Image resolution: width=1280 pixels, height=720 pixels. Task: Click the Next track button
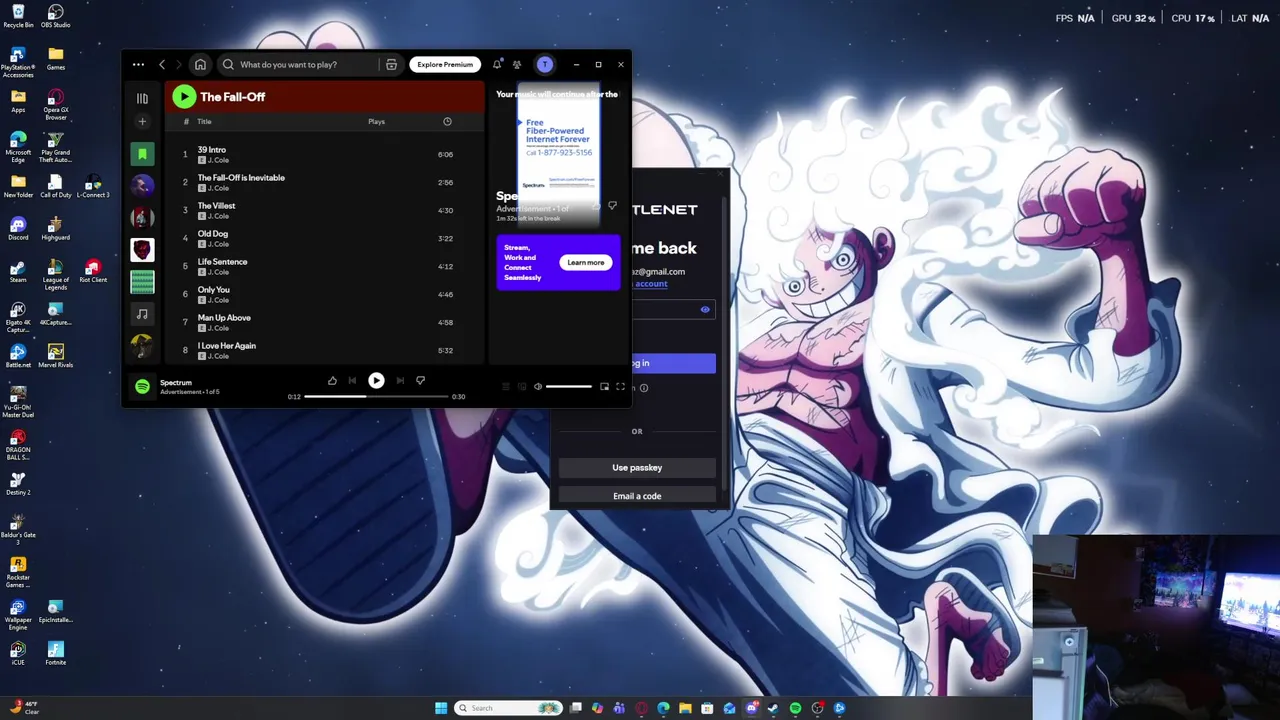[400, 380]
